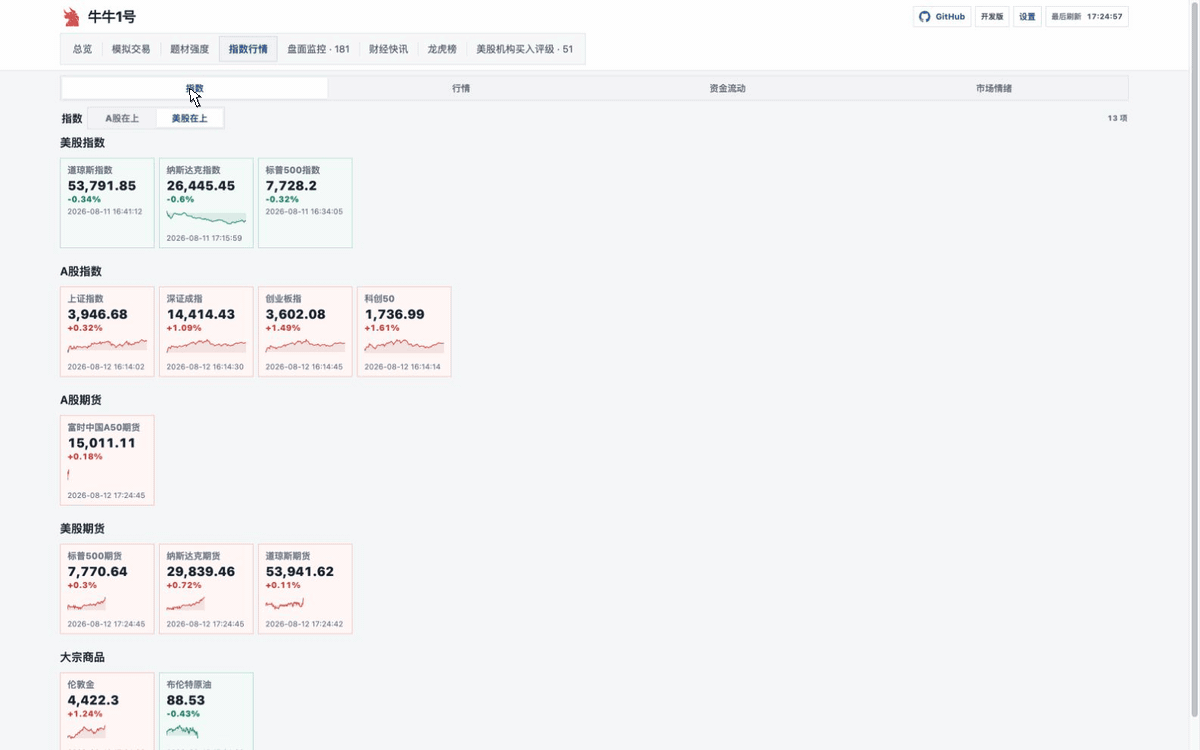Click the 13 项 item count
The width and height of the screenshot is (1200, 750).
pyautogui.click(x=1117, y=118)
